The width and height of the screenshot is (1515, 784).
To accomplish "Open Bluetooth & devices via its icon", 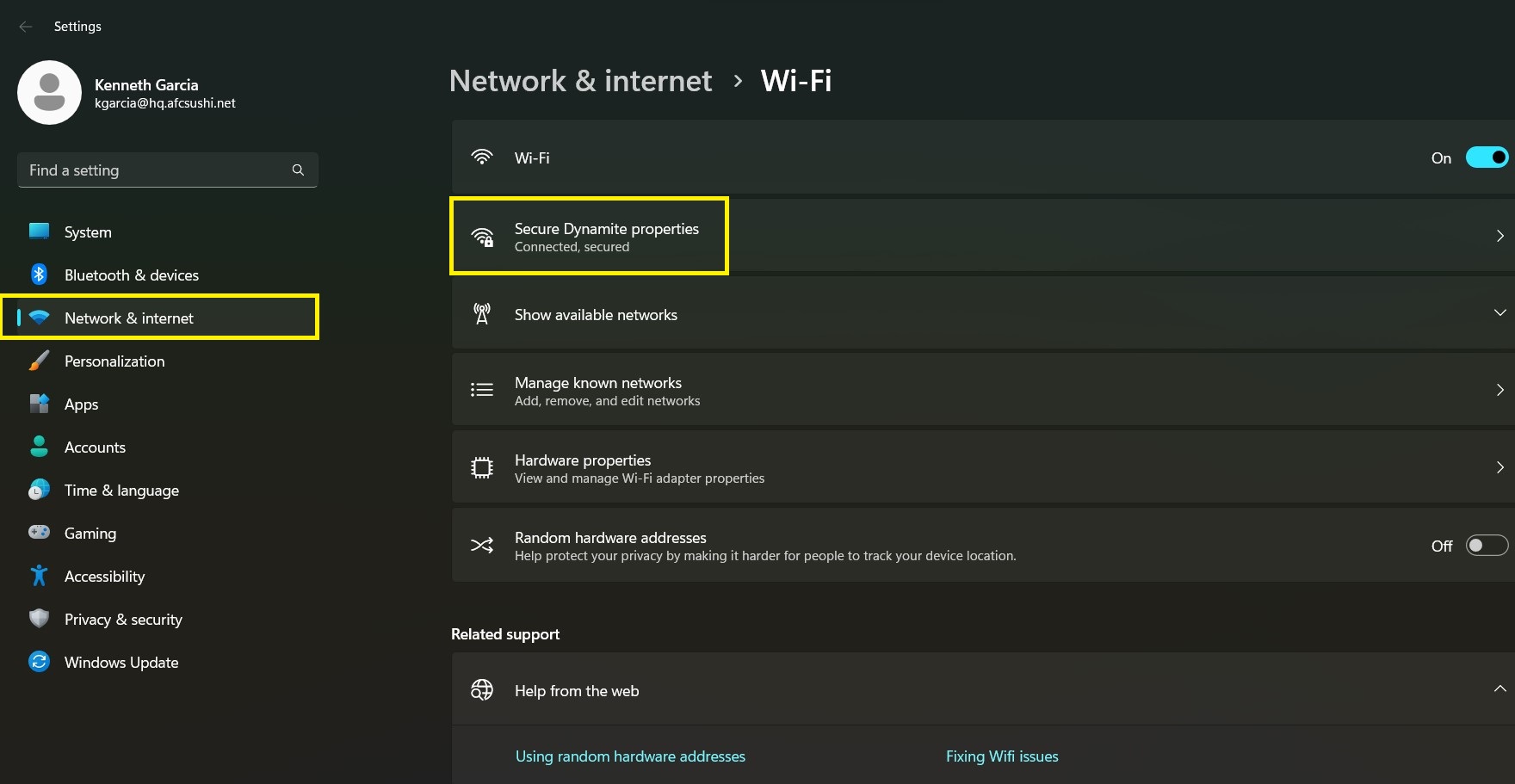I will [39, 275].
